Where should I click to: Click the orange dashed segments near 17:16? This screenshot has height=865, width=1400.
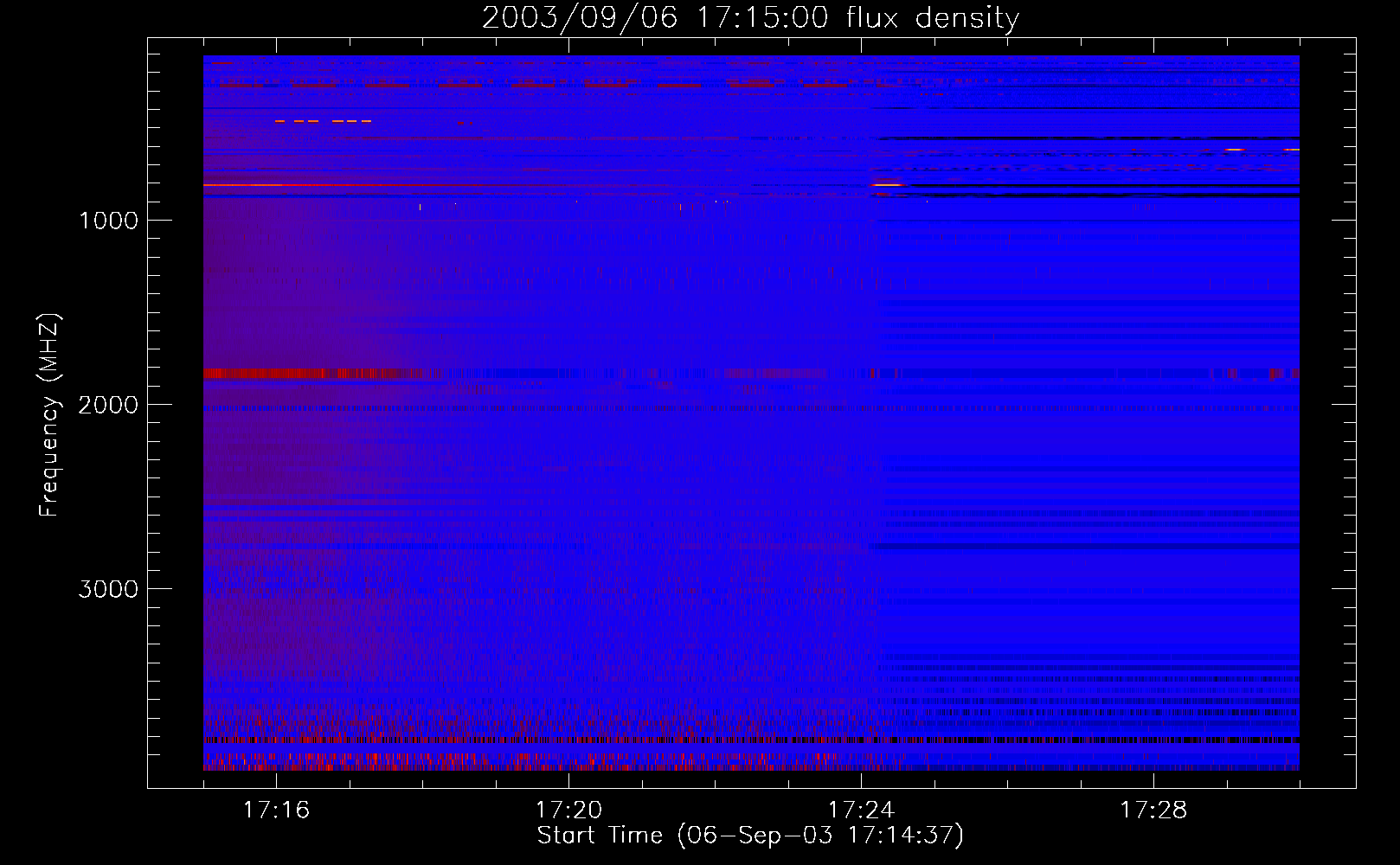pyautogui.click(x=323, y=121)
